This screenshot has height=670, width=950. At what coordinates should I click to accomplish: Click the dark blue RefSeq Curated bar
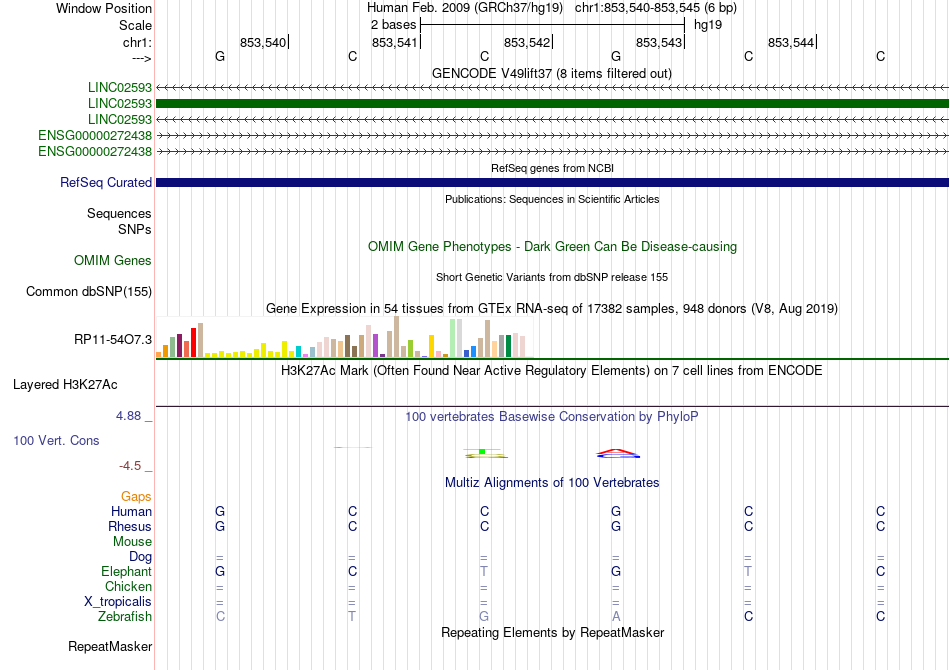tap(552, 182)
